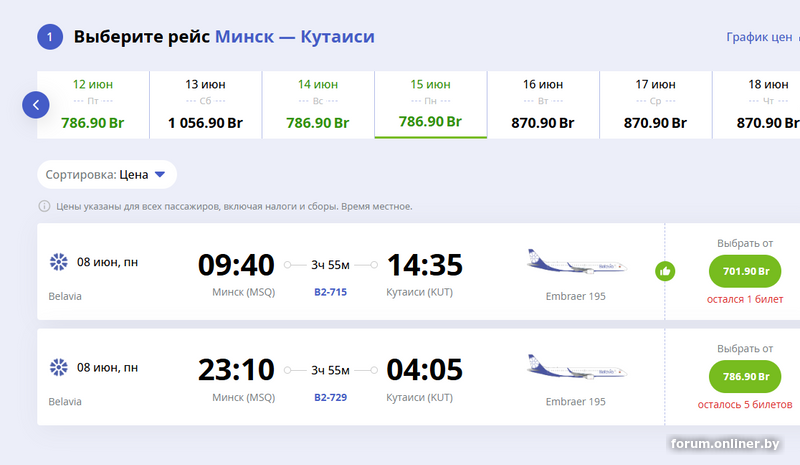Viewport: 800px width, 465px height.
Task: Click the thumbs-up recommended flight icon
Action: 665,271
